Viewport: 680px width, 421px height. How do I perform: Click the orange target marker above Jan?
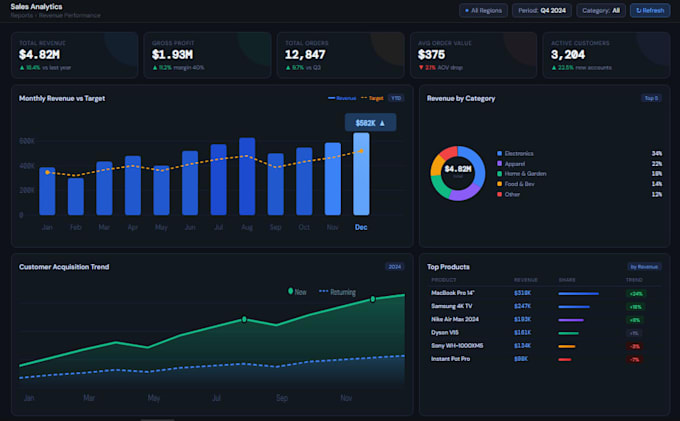pyautogui.click(x=47, y=173)
